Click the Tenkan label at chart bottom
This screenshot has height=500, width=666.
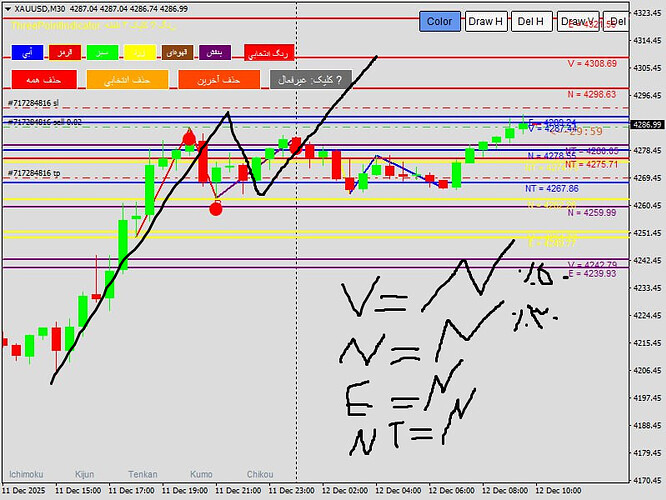143,474
